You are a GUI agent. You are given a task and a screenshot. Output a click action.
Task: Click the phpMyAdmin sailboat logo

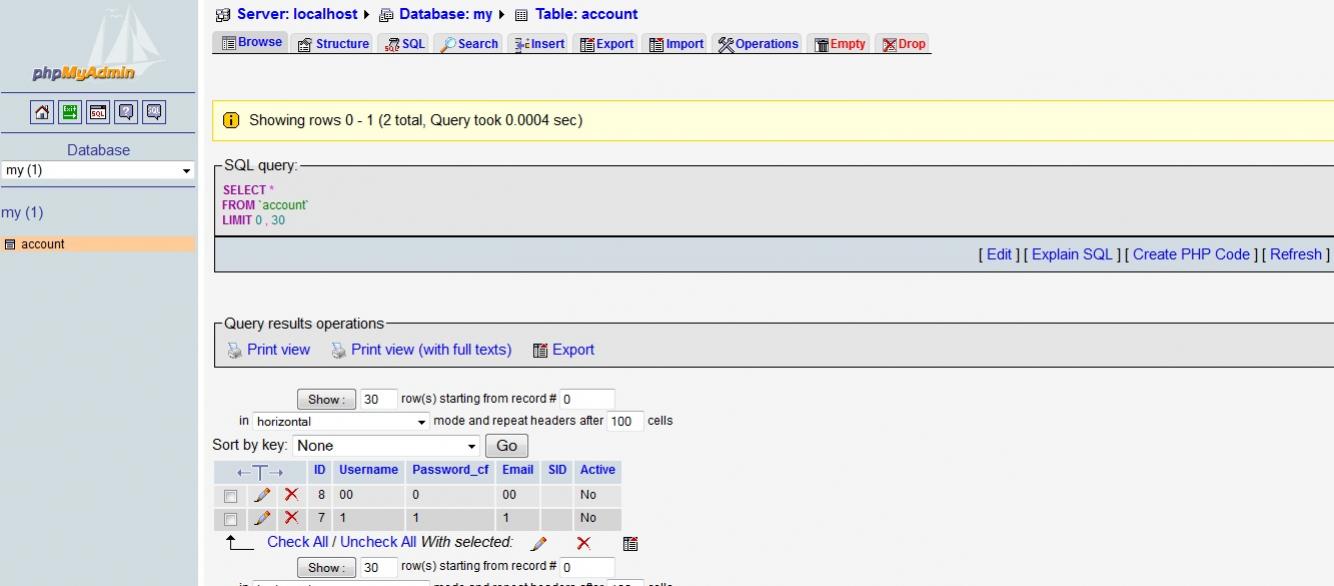98,43
